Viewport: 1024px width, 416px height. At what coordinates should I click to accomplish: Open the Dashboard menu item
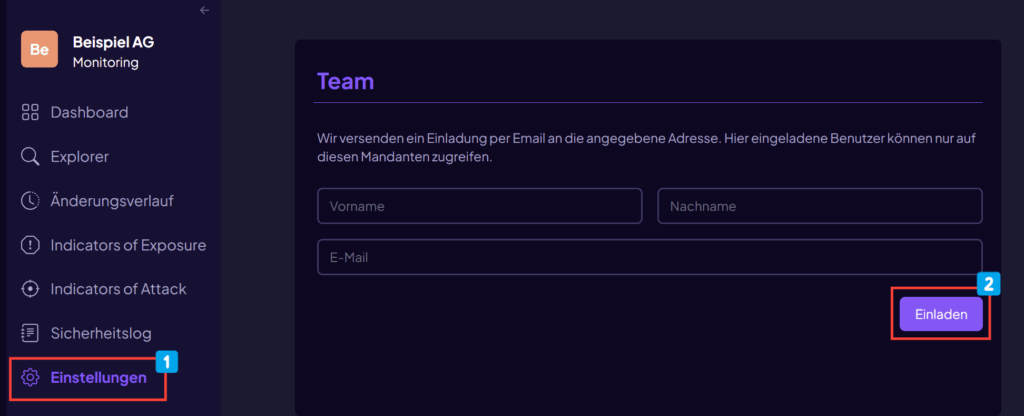click(x=89, y=112)
